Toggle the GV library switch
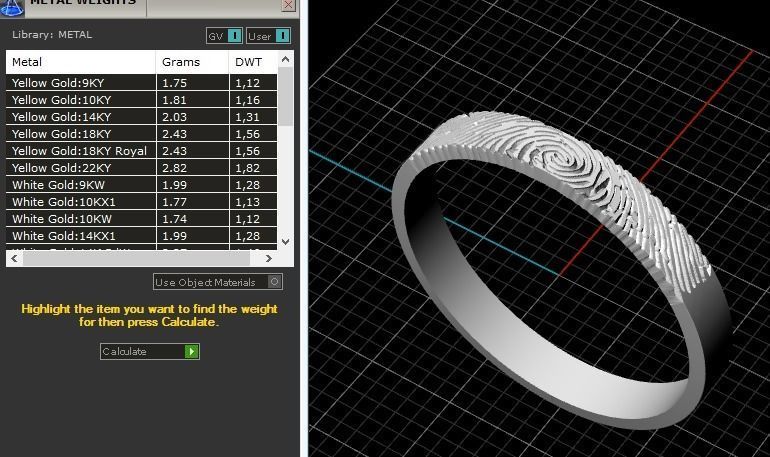The width and height of the screenshot is (770, 457). (x=224, y=36)
